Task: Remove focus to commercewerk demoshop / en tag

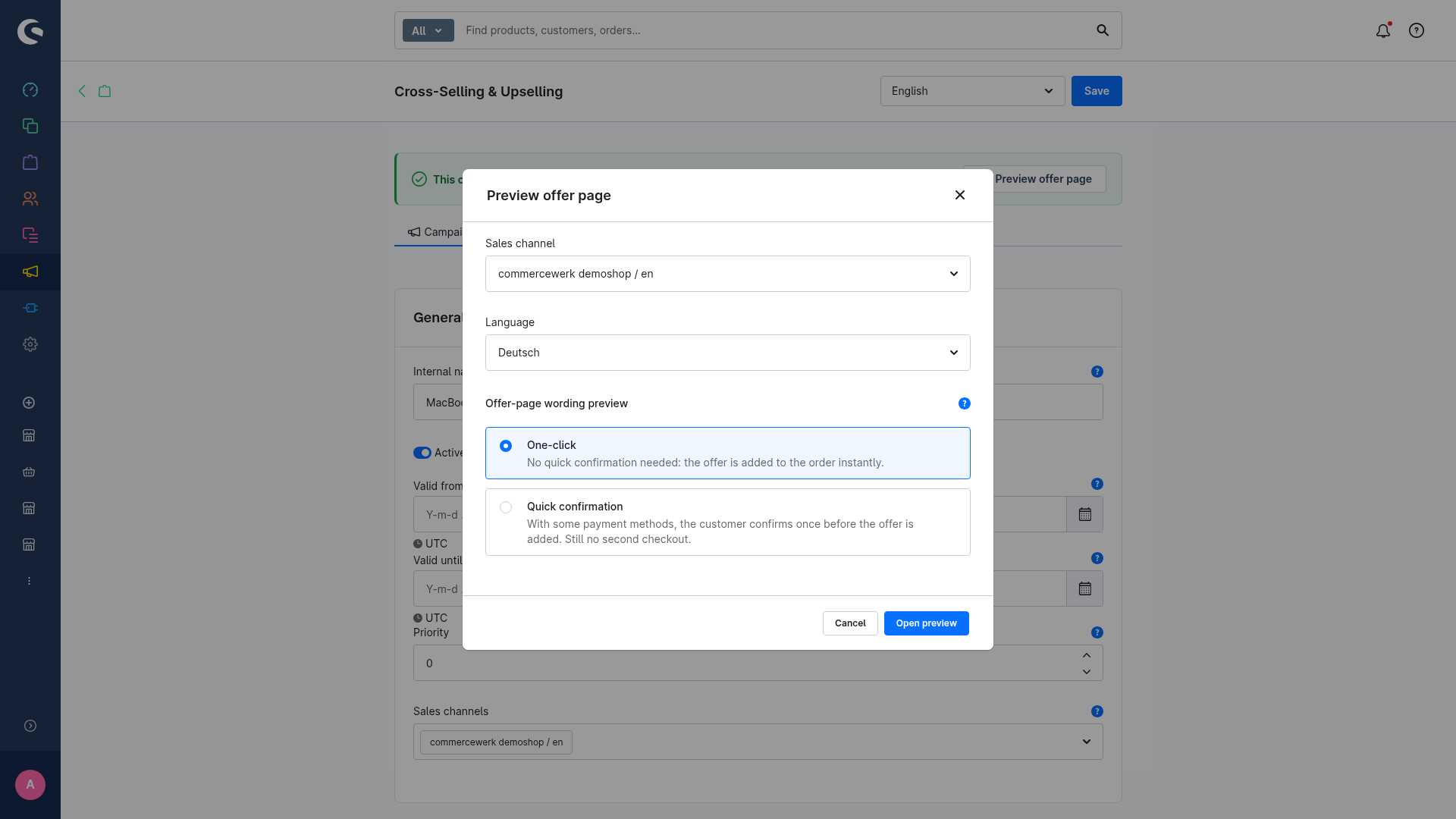Action: pos(496,742)
